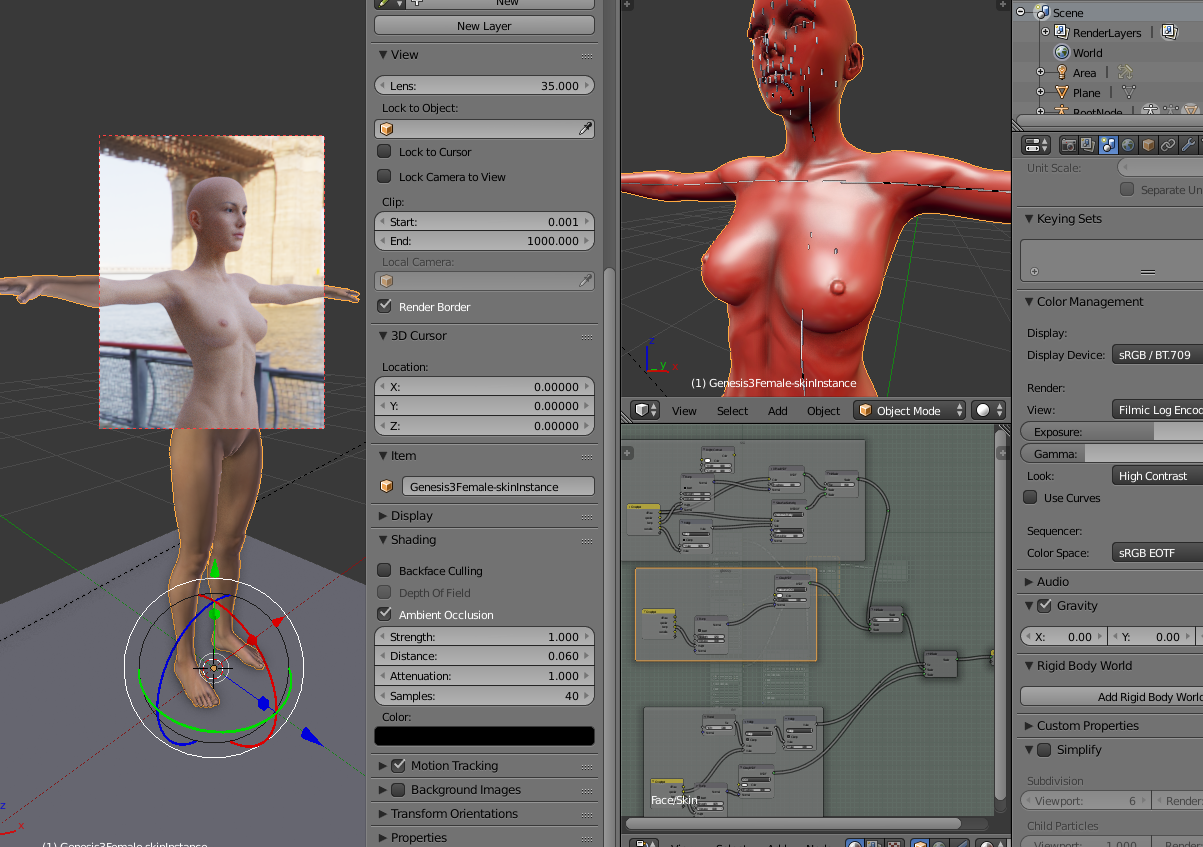Click the New Layer button
The width and height of the screenshot is (1203, 847).
[x=484, y=26]
